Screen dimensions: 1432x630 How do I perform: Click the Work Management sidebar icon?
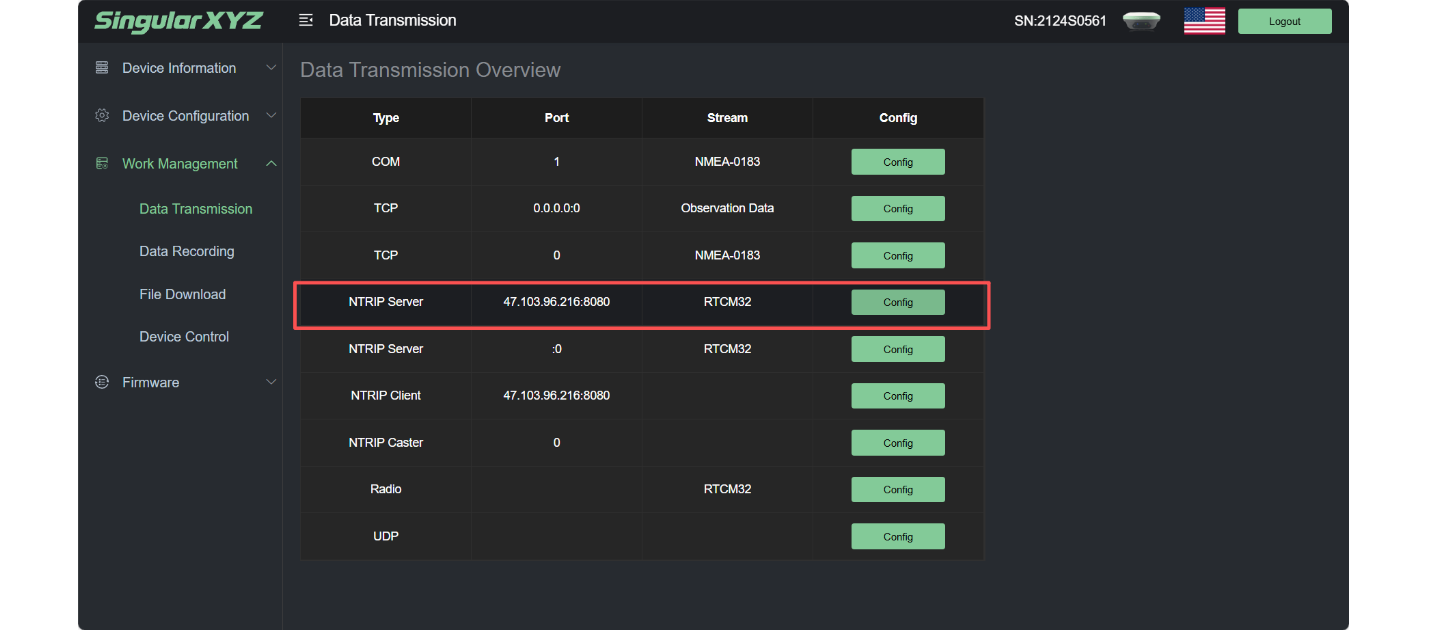(x=102, y=164)
